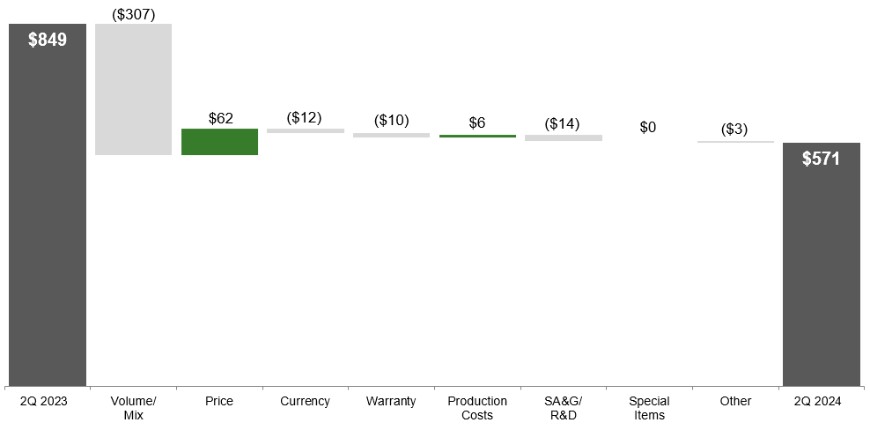This screenshot has width=870, height=430.
Task: Select the green Production Costs bar
Action: [477, 135]
